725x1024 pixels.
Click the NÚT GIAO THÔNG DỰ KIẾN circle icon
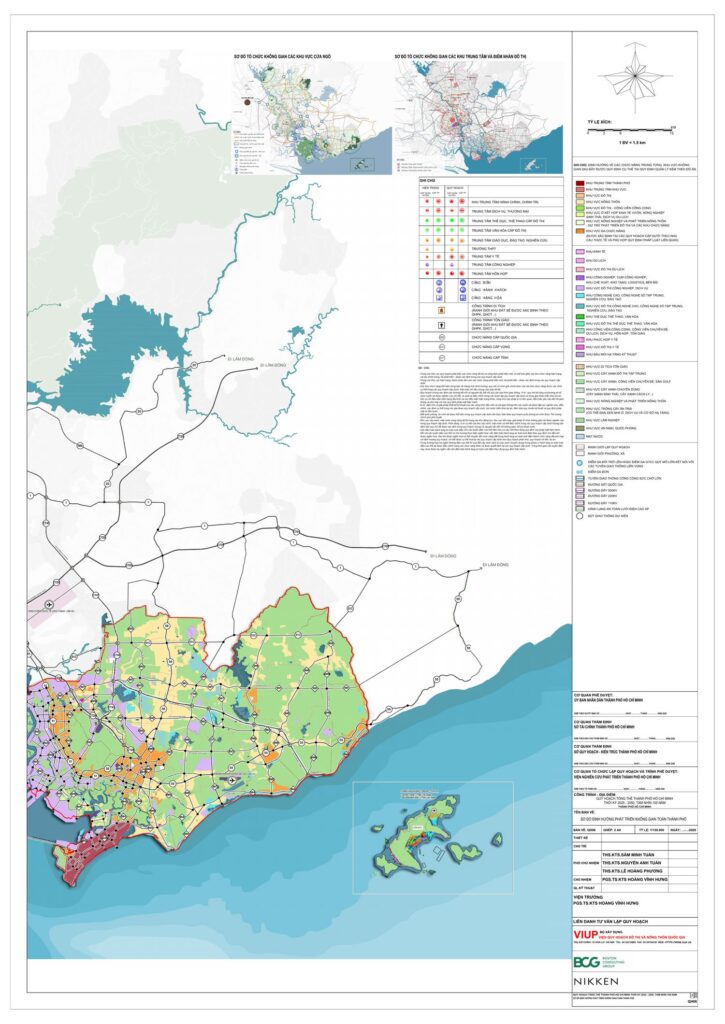click(x=579, y=516)
